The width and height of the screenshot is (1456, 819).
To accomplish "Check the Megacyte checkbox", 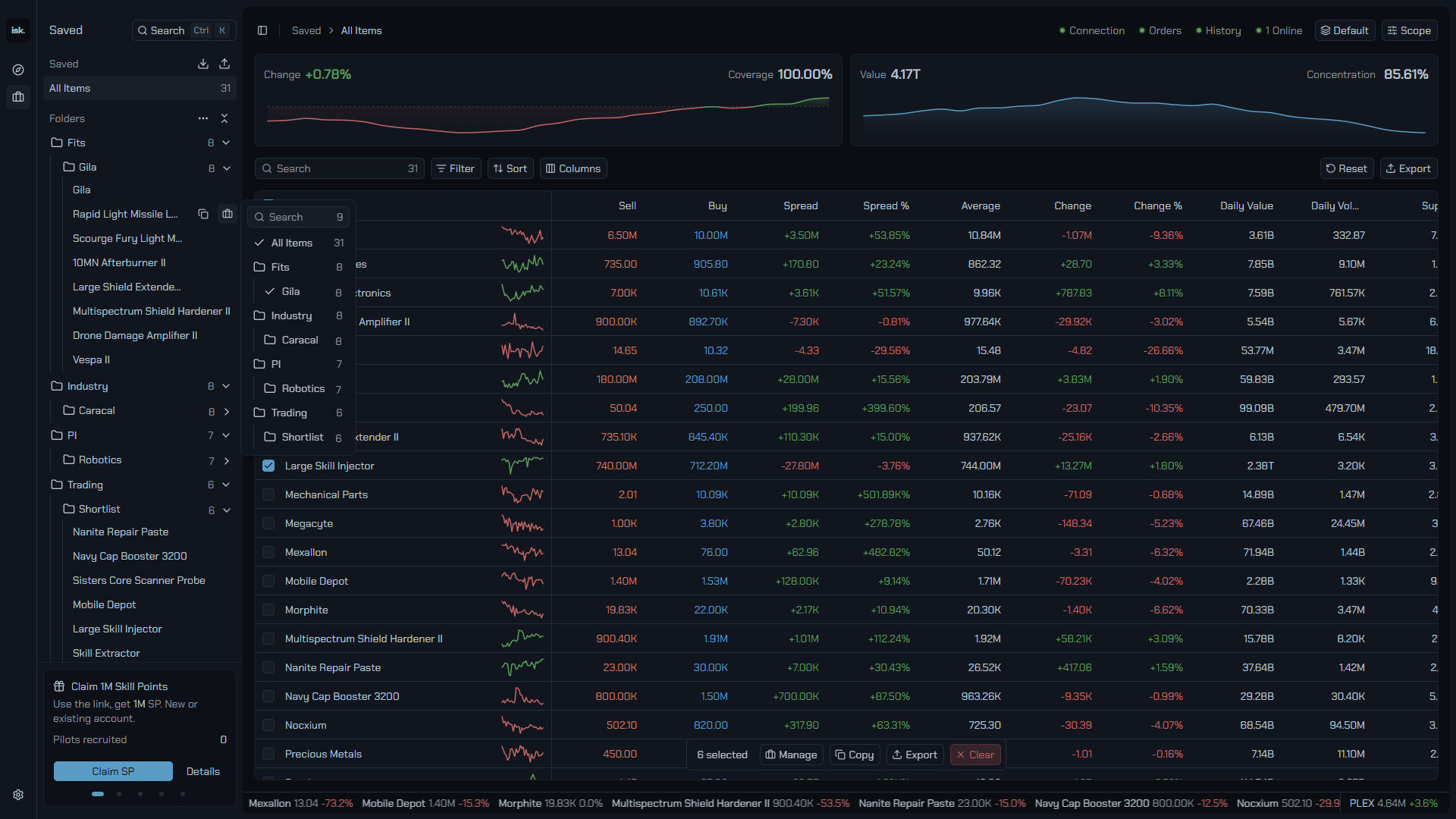I will (268, 523).
